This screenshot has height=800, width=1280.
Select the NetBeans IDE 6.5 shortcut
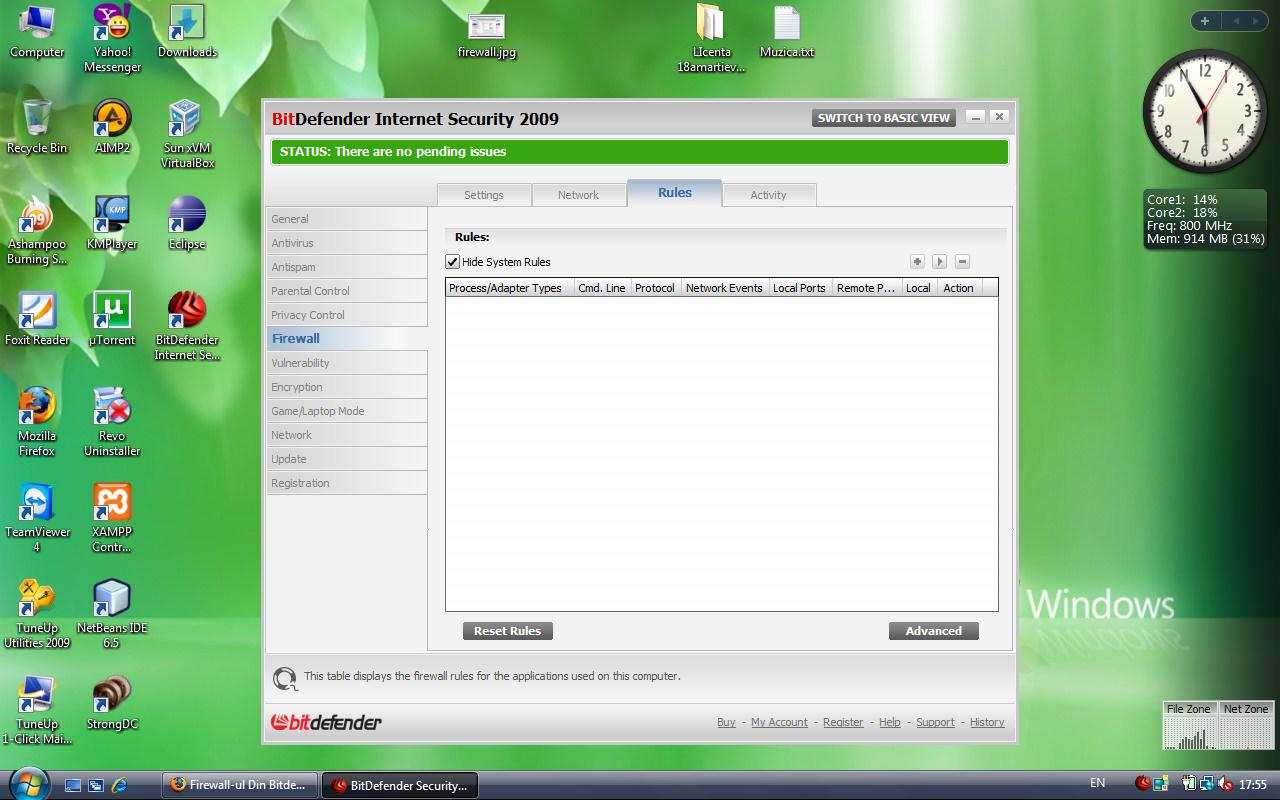112,615
